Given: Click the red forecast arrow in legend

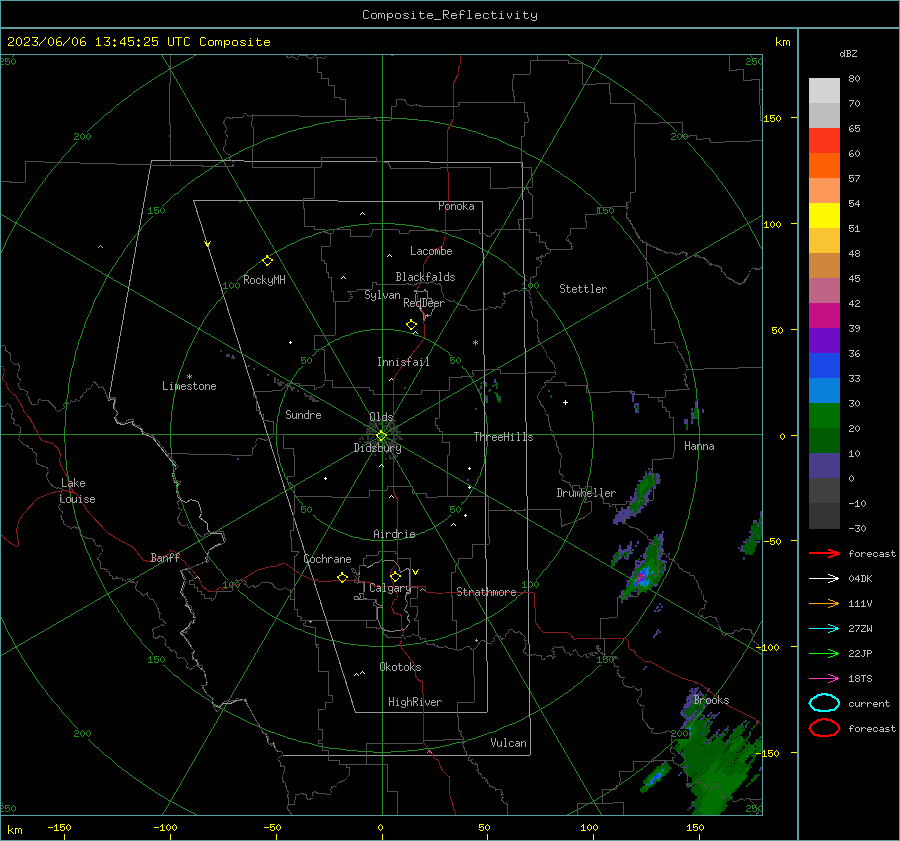Looking at the screenshot, I should pos(824,553).
